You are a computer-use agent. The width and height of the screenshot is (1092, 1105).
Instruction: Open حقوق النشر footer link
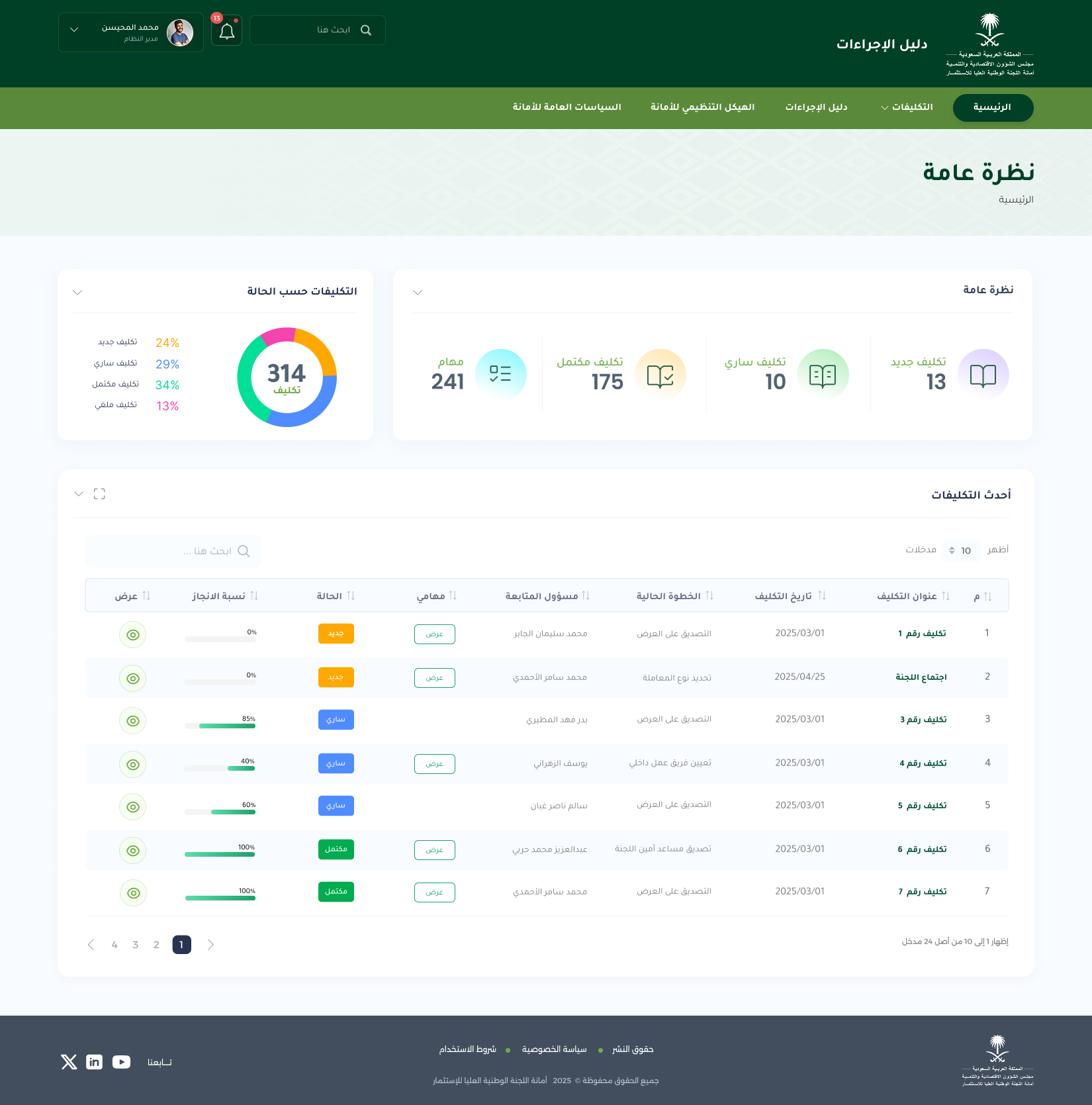click(x=633, y=1049)
